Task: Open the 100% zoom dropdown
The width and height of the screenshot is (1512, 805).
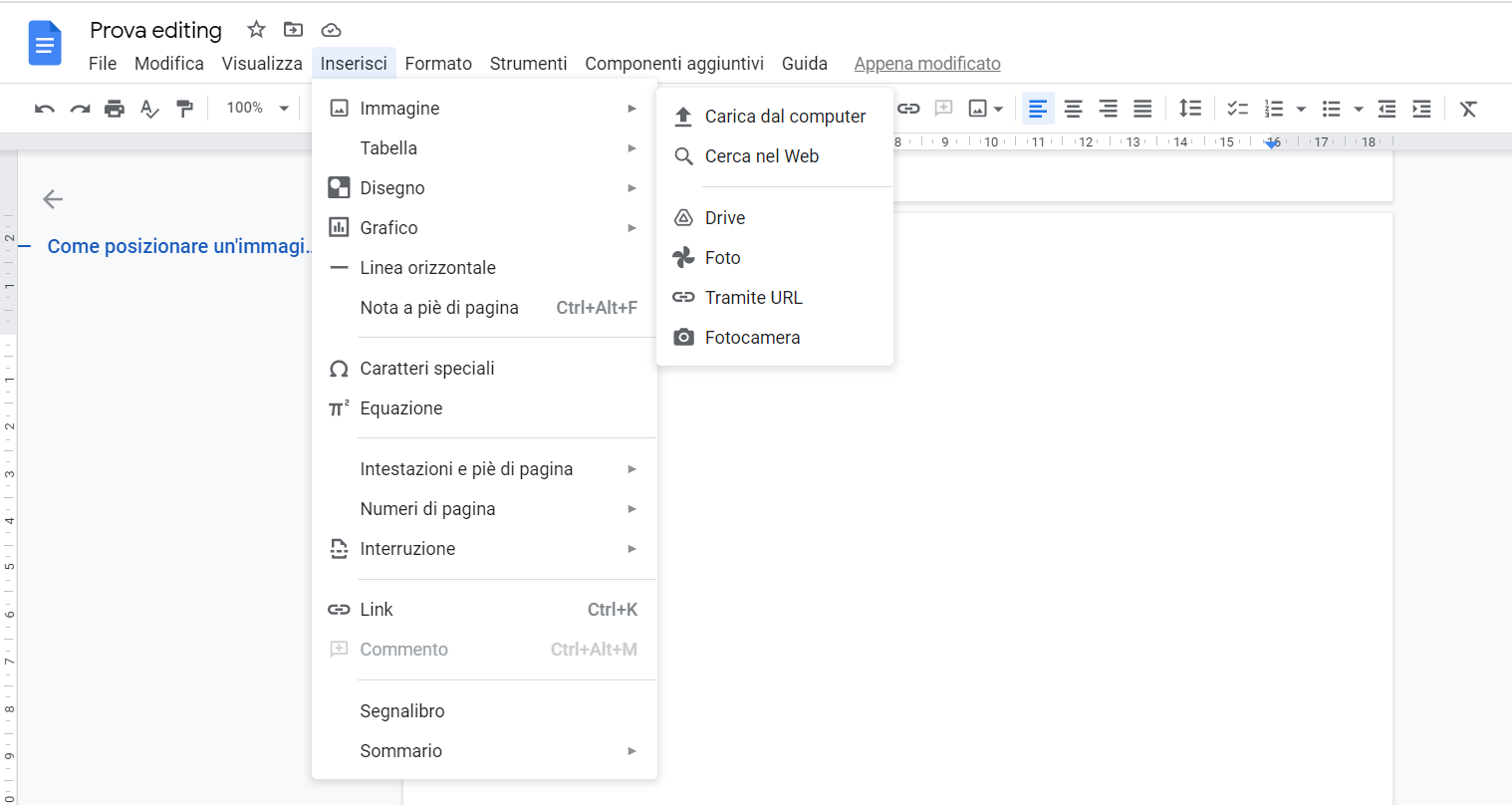Action: (257, 108)
